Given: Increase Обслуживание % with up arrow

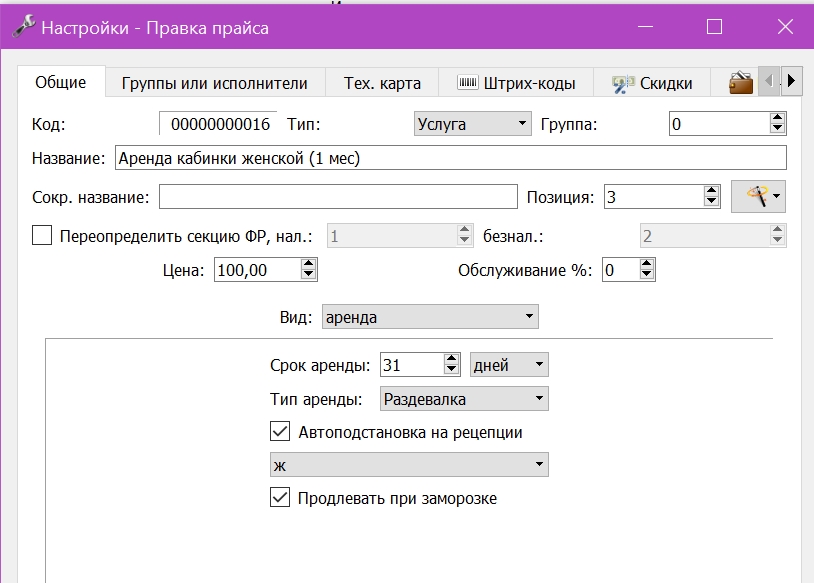Looking at the screenshot, I should click(647, 264).
